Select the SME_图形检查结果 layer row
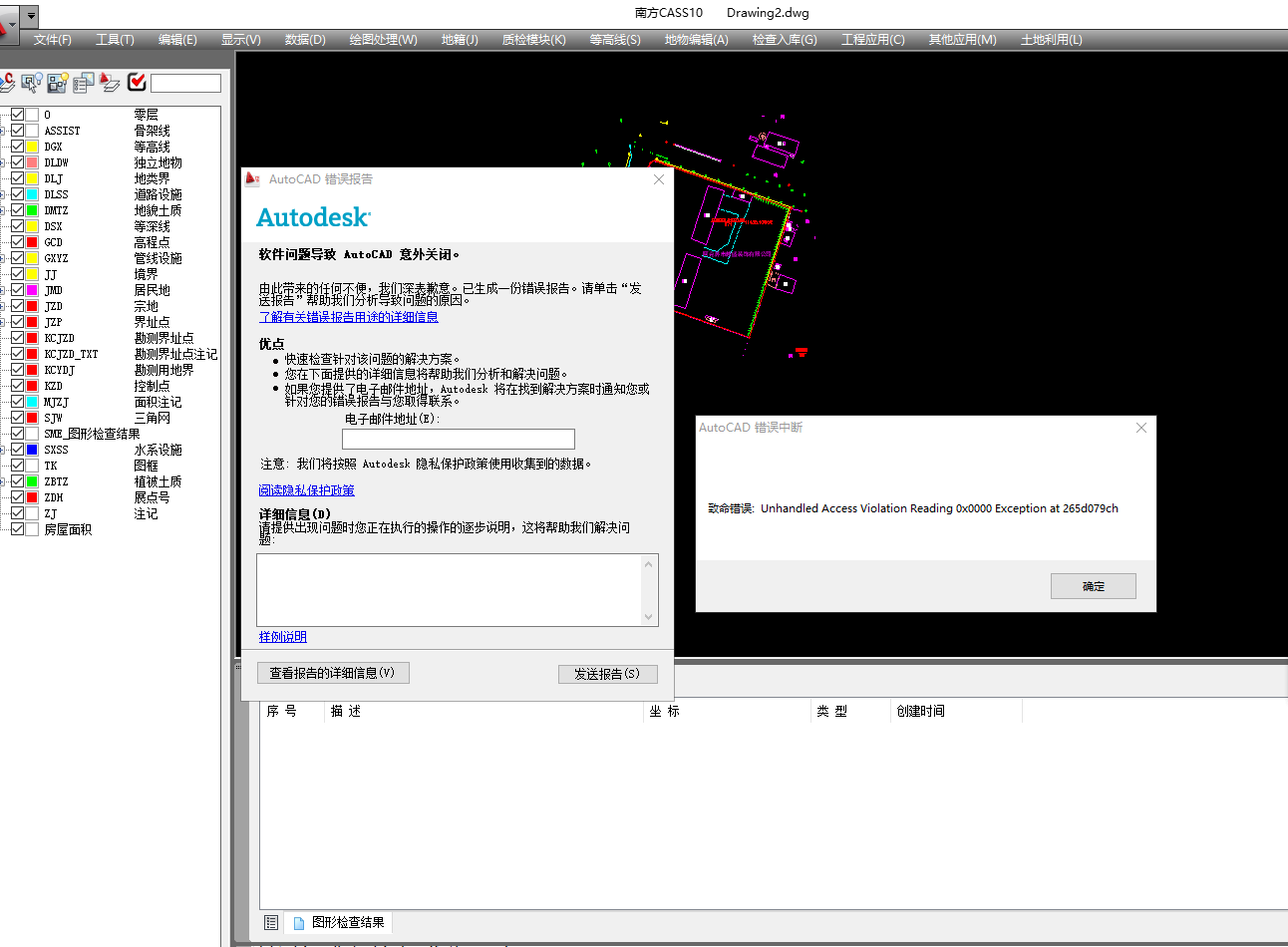 click(x=92, y=434)
